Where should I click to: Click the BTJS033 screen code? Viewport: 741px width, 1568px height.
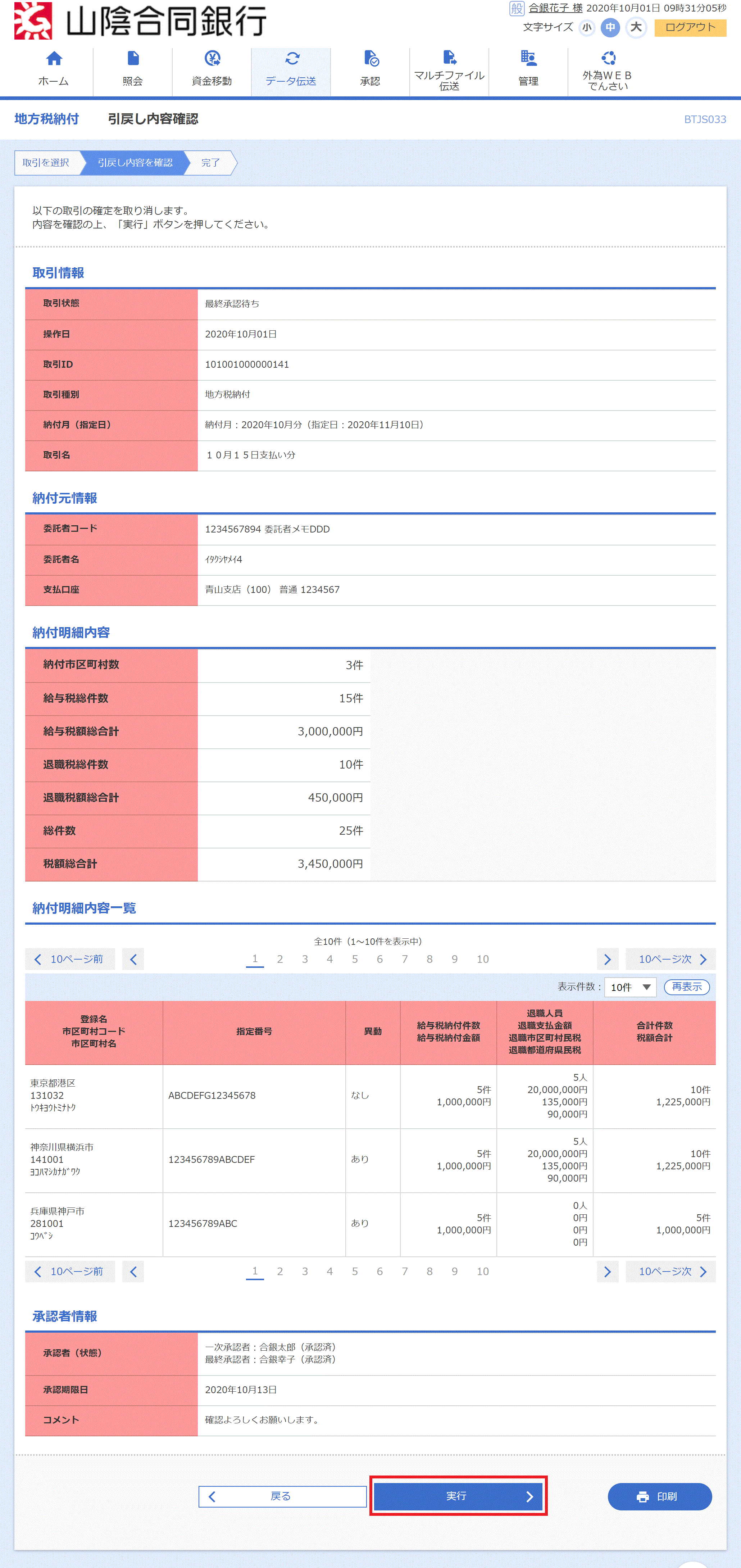(x=705, y=119)
